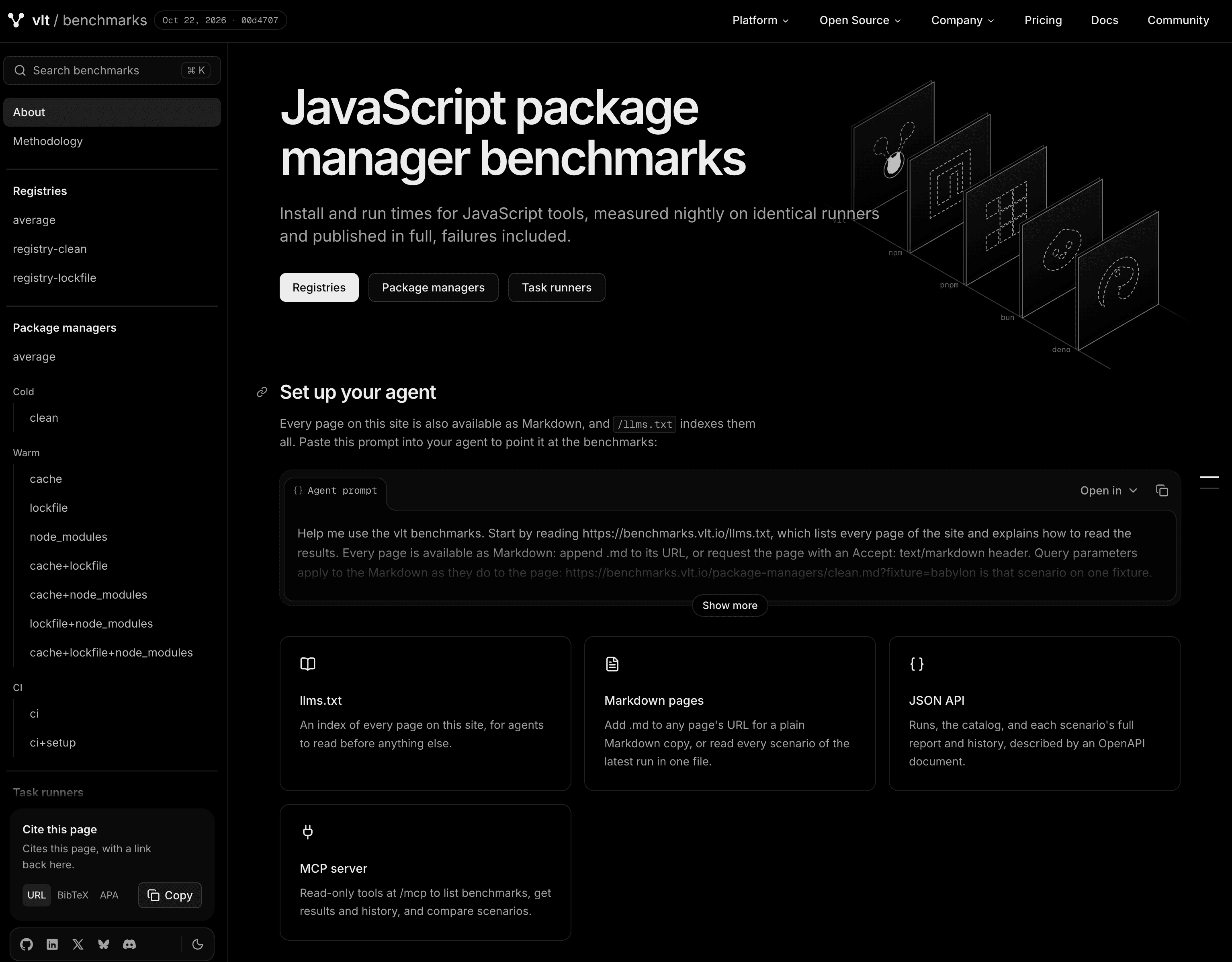Expand prompt with Show more
1232x962 pixels.
tap(729, 605)
